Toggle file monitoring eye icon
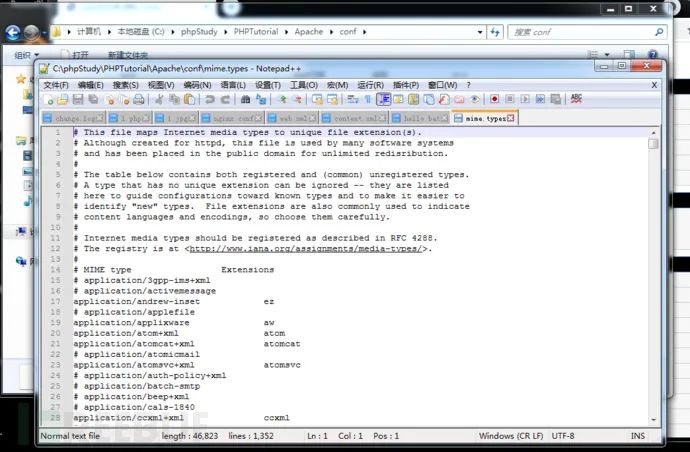Image resolution: width=690 pixels, height=452 pixels. (x=474, y=99)
